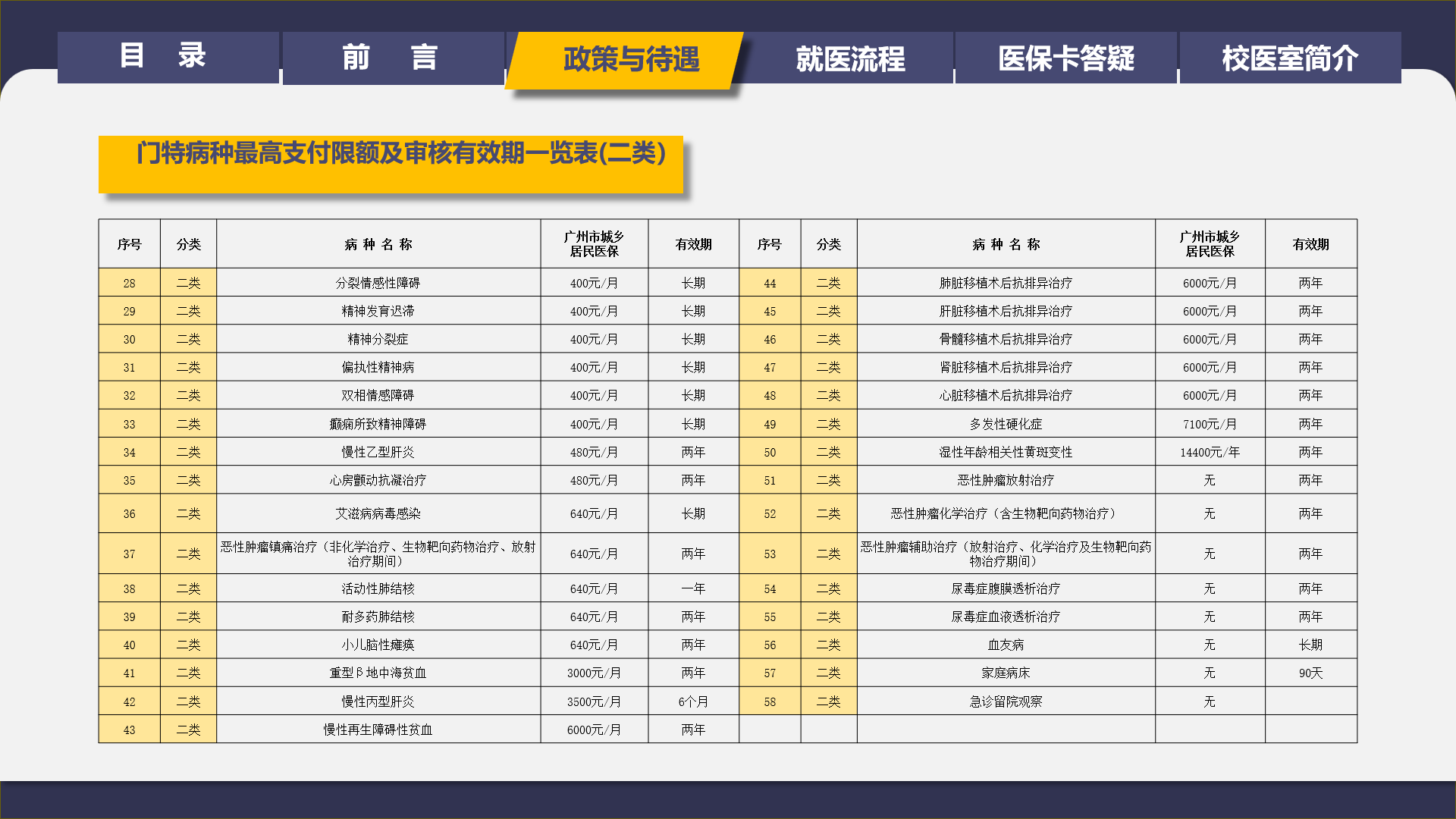Open the 校医室简介 tab

pos(1290,58)
